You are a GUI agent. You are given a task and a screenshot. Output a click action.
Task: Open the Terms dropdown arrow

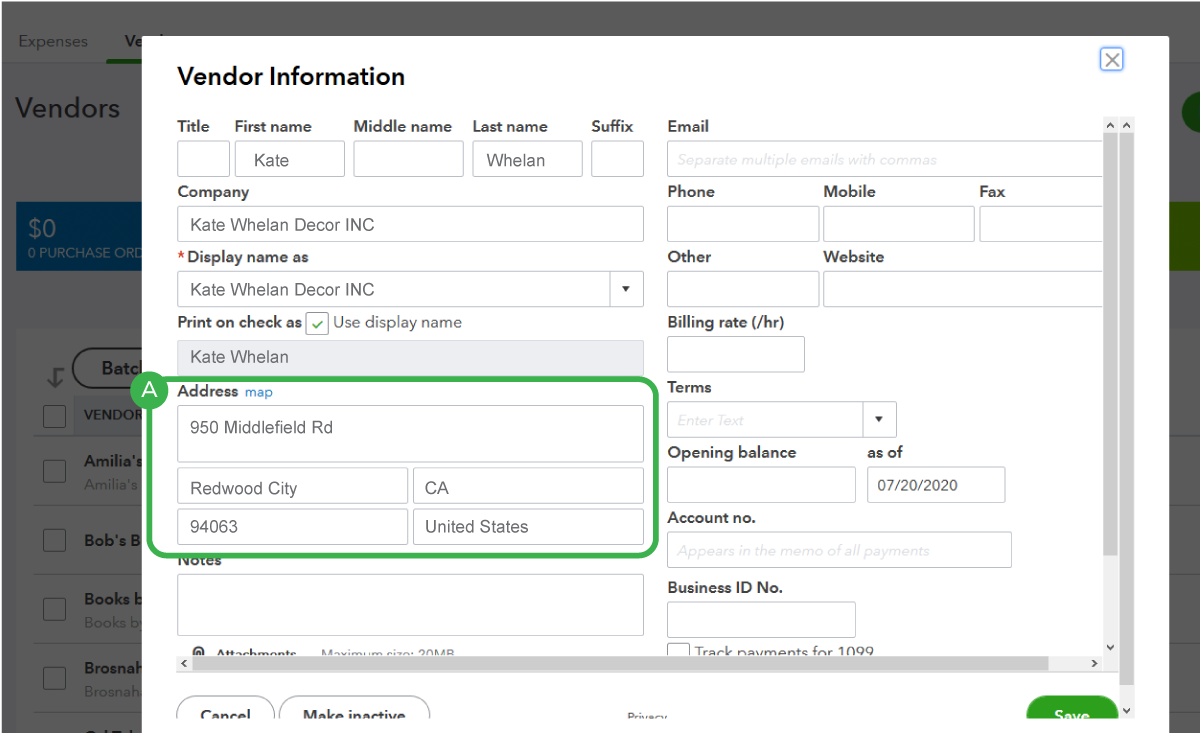[879, 419]
